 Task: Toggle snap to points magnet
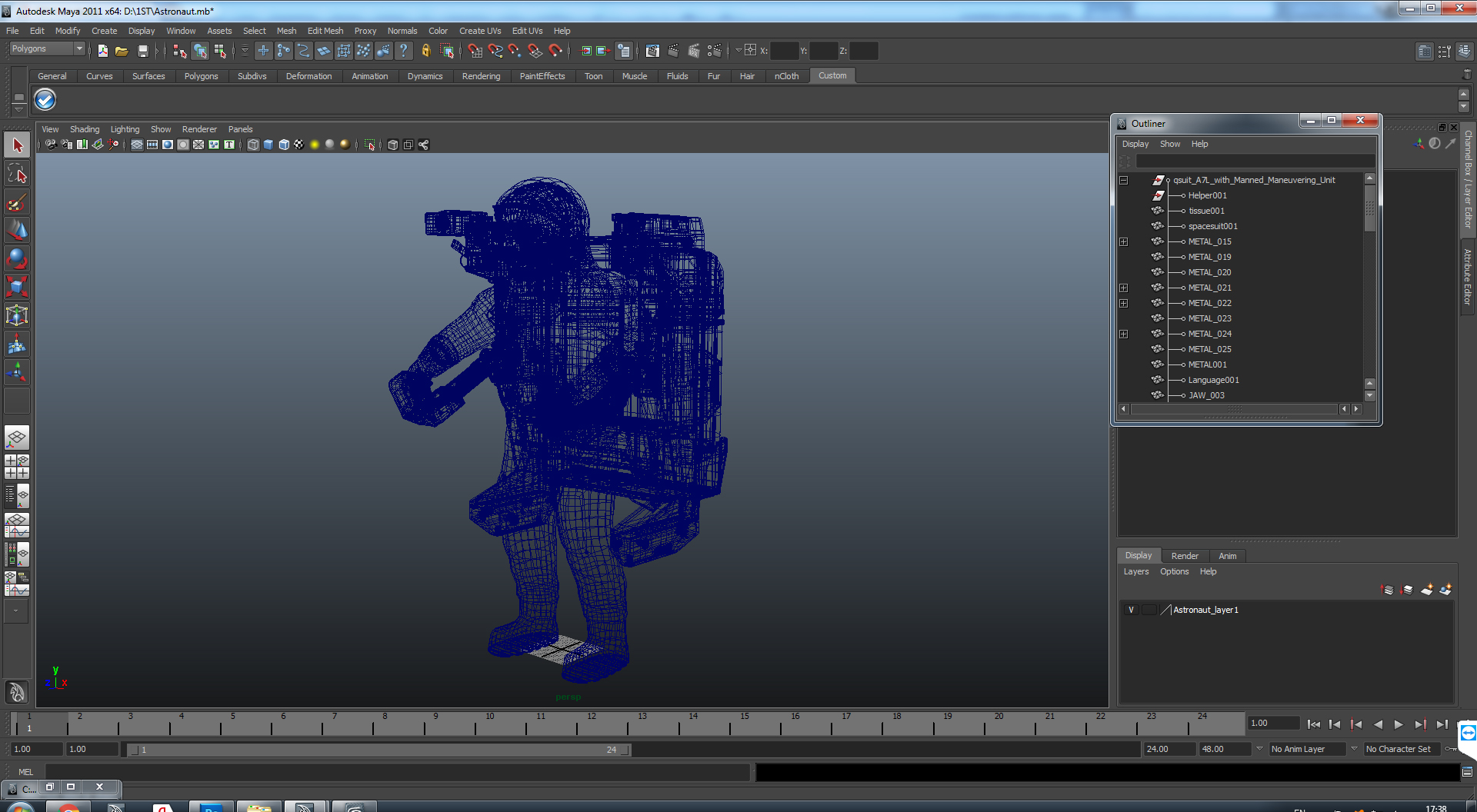click(515, 51)
